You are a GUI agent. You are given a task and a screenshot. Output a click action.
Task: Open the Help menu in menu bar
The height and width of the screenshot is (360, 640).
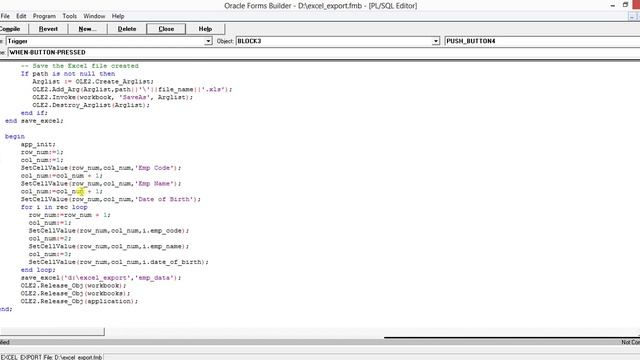point(118,16)
